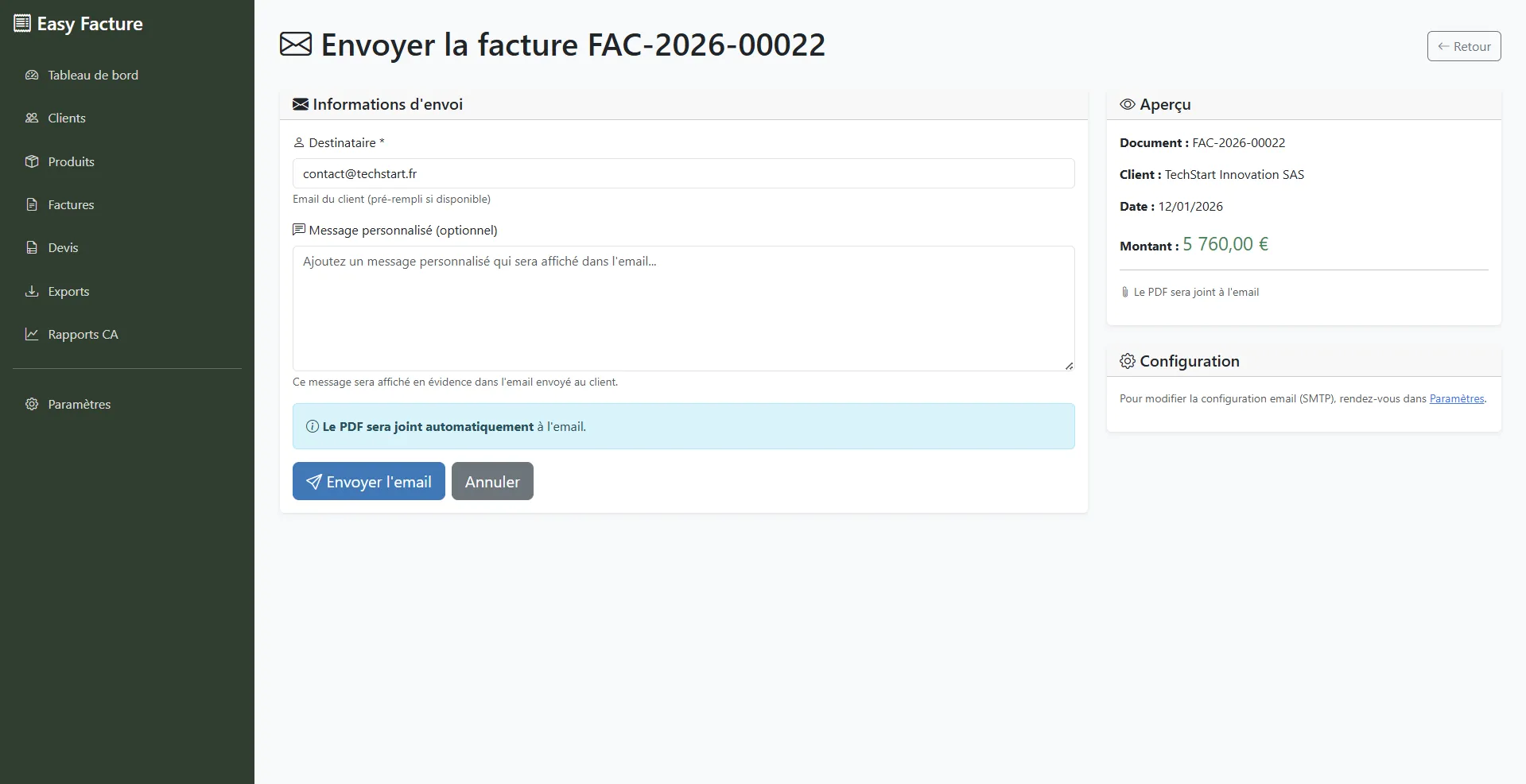Open the Exports menu entry
This screenshot has width=1526, height=784.
point(68,292)
